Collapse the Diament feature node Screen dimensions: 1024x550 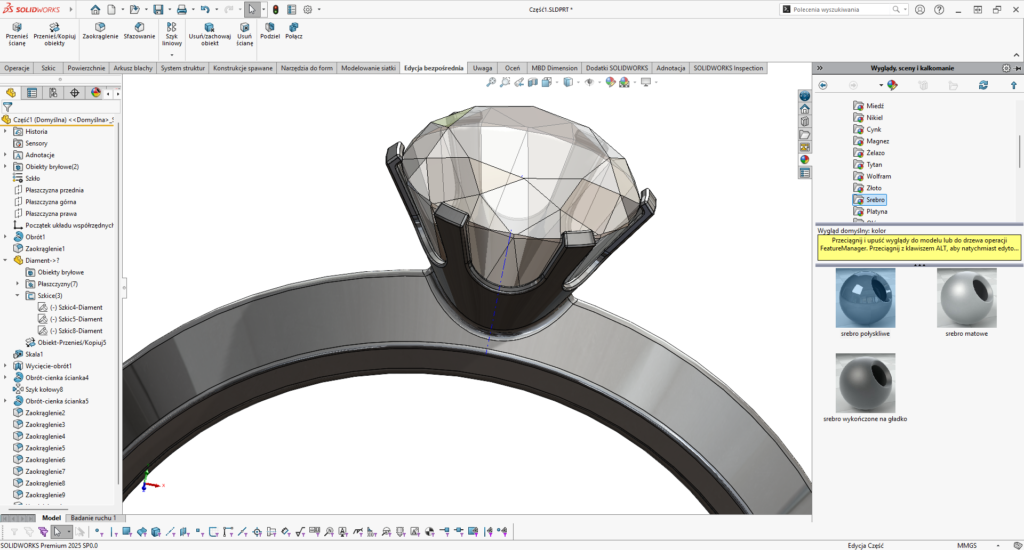(6, 260)
